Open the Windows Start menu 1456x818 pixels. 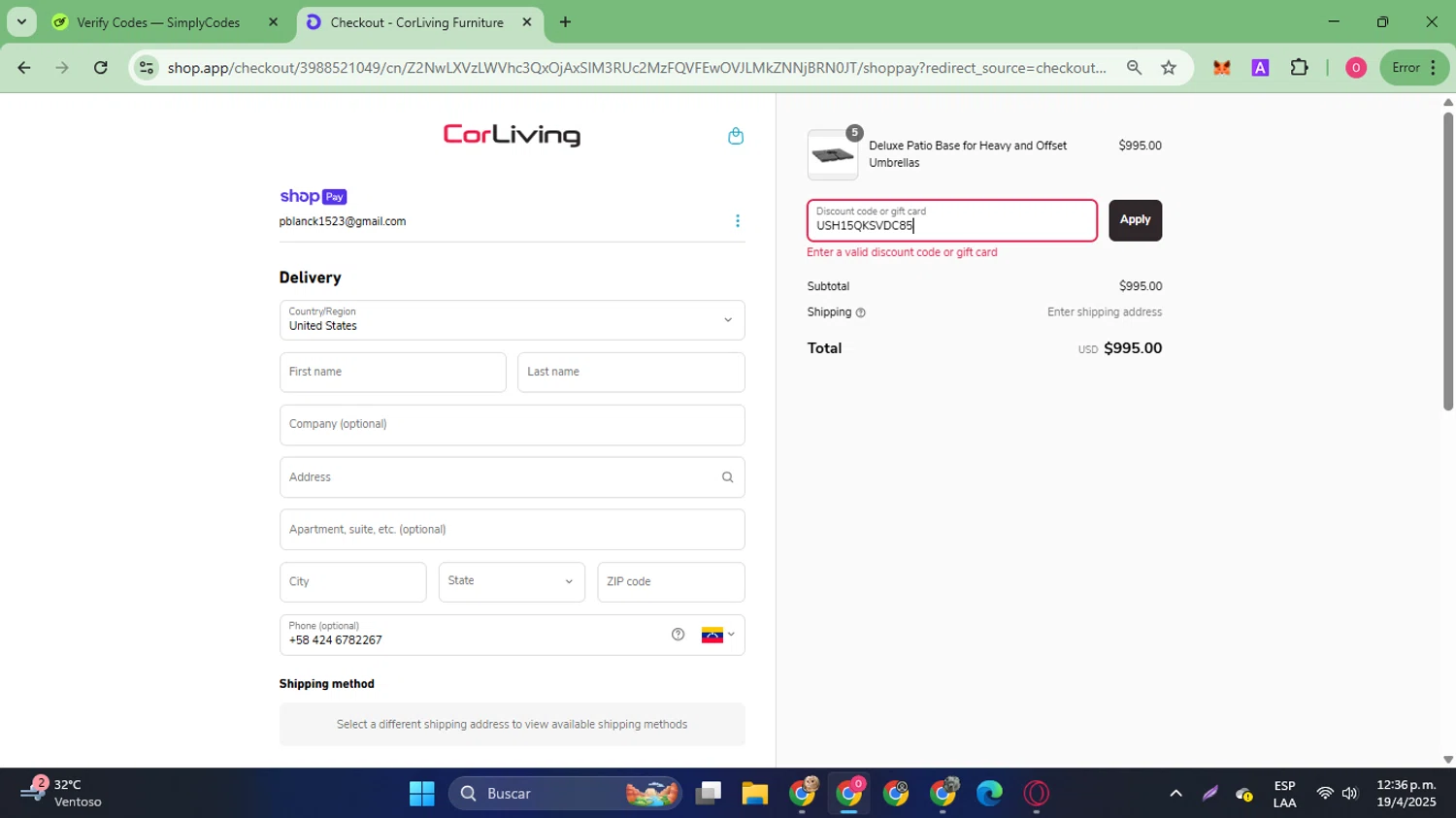pos(422,794)
